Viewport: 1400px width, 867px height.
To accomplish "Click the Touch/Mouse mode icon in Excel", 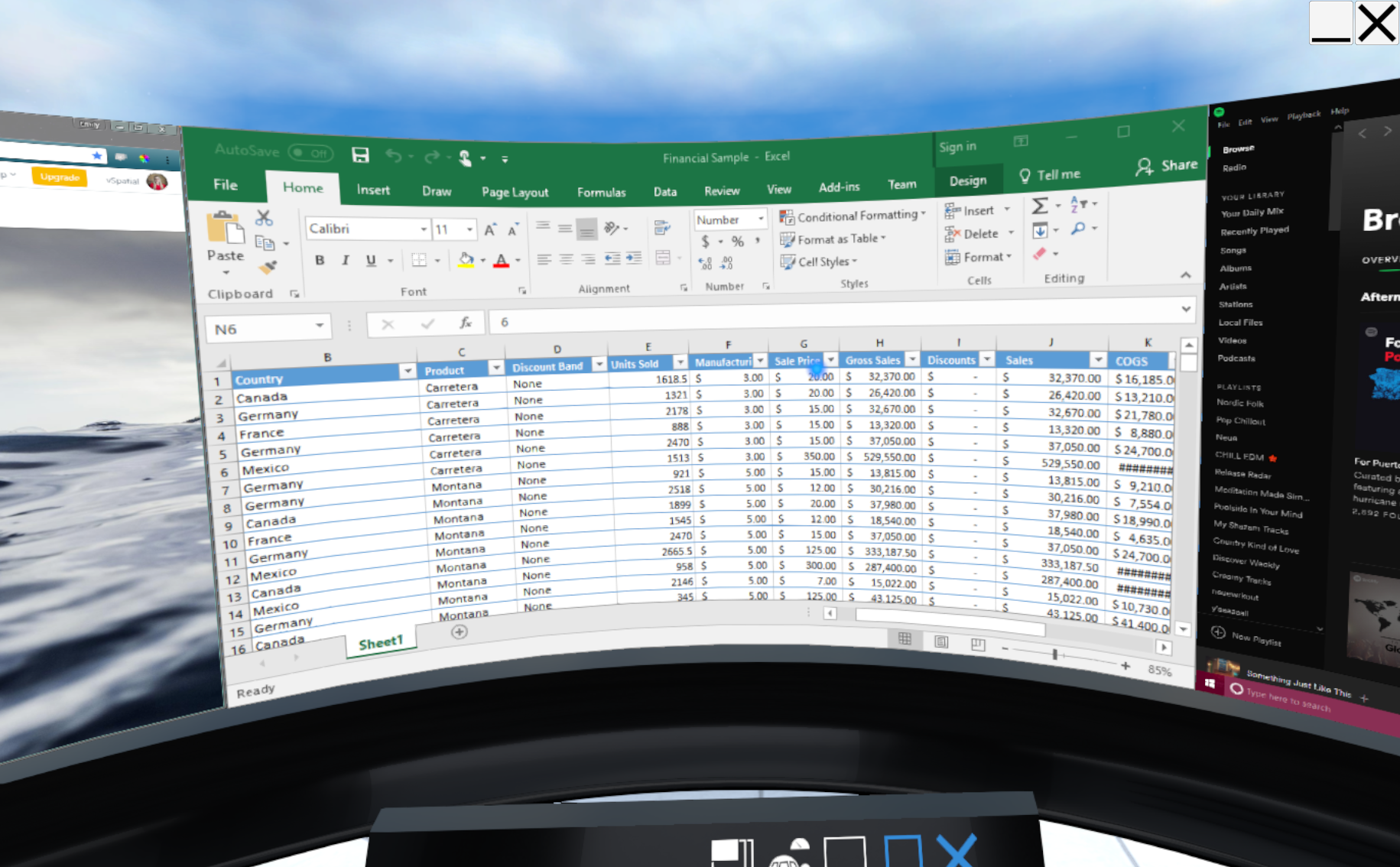I will [465, 157].
